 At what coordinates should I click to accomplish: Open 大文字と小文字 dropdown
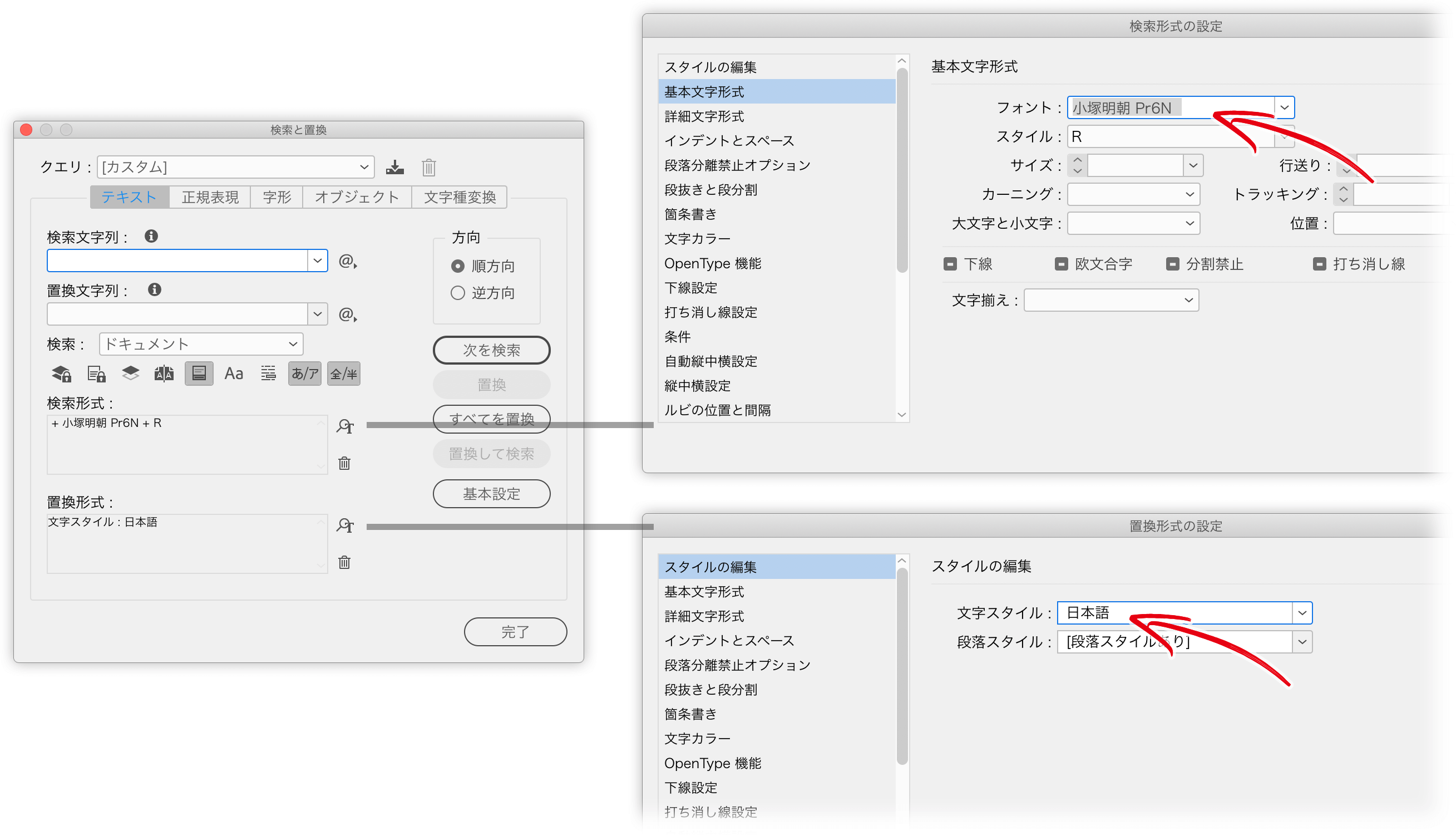click(1133, 224)
